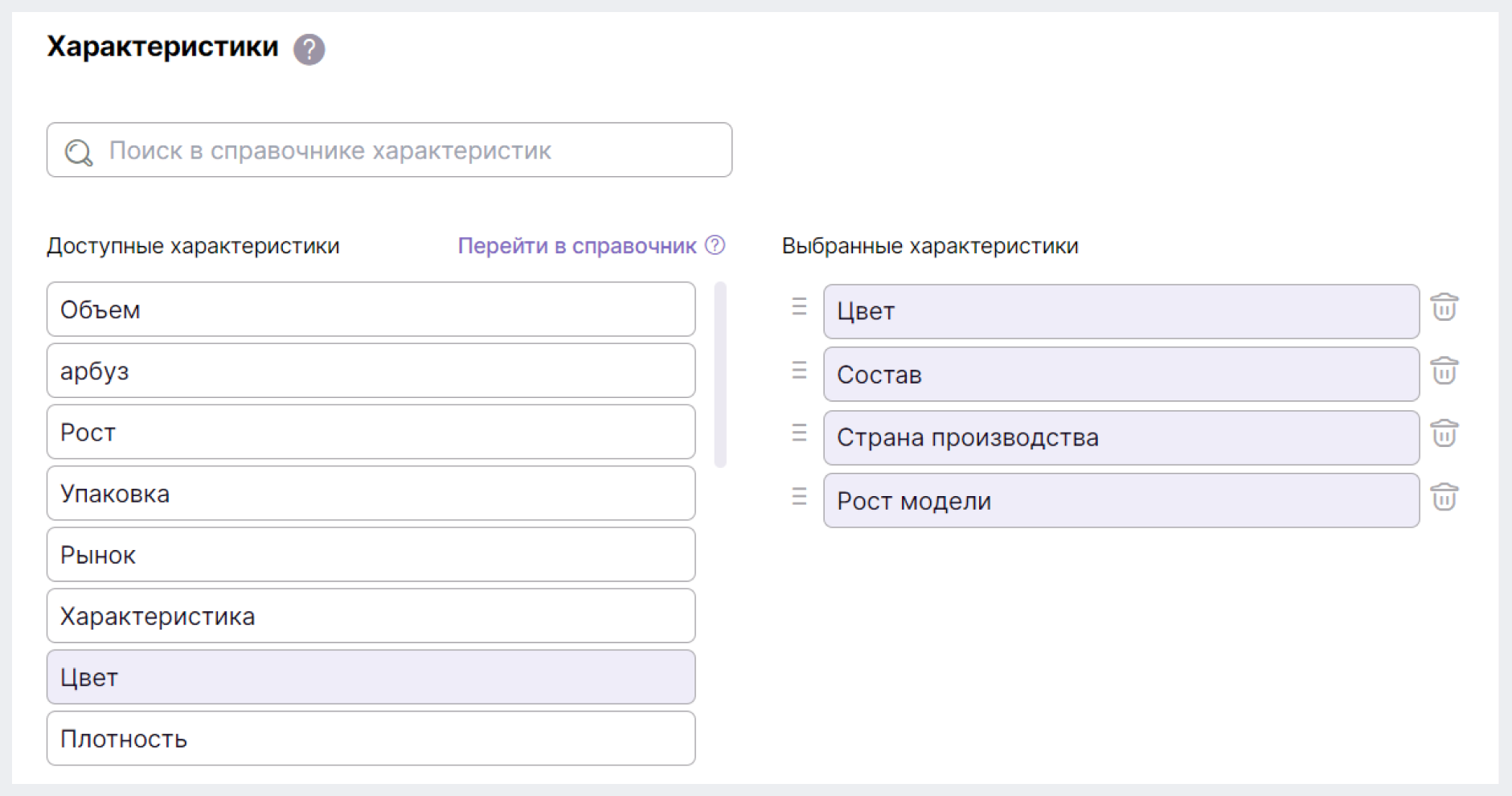Click the question mark beside Перейти в справочник

pyautogui.click(x=715, y=245)
